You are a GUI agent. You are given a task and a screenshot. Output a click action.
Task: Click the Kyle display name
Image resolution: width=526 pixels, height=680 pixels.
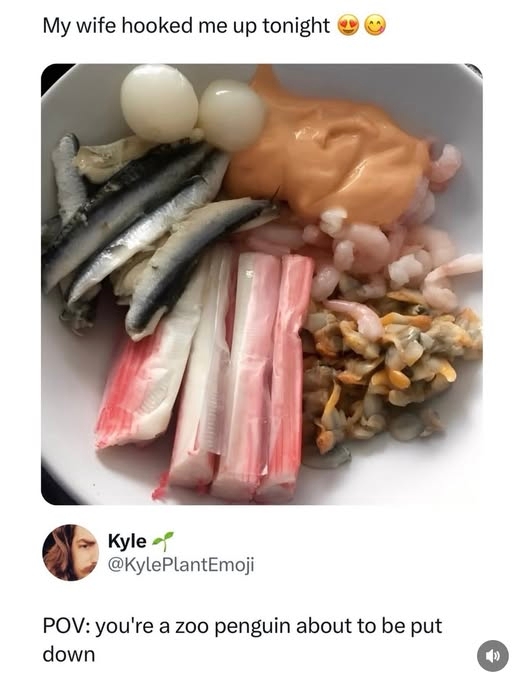[127, 541]
